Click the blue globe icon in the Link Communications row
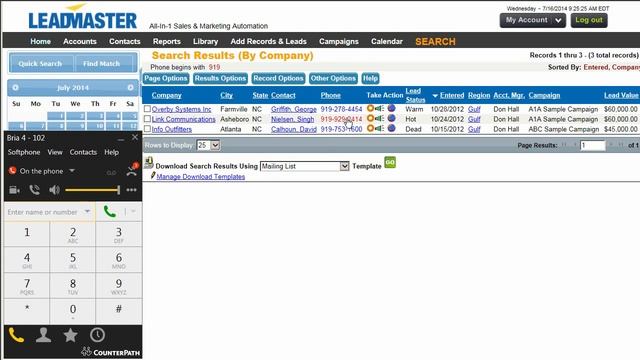Viewport: 640px width, 360px height. click(391, 118)
